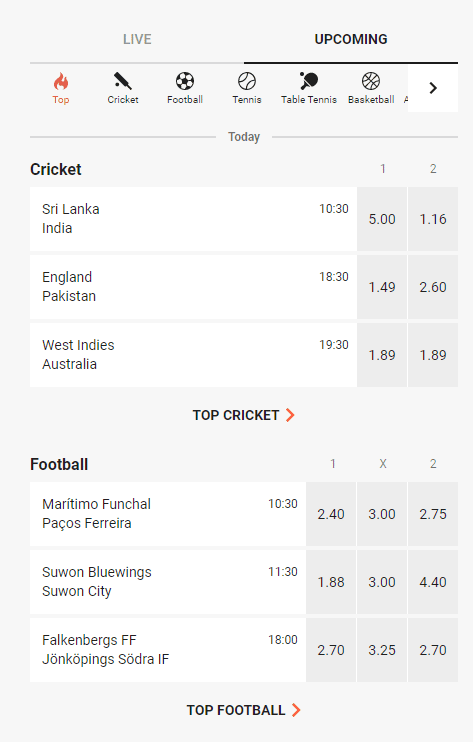Image resolution: width=473 pixels, height=742 pixels.
Task: Select the Cricket bat icon
Action: (123, 81)
